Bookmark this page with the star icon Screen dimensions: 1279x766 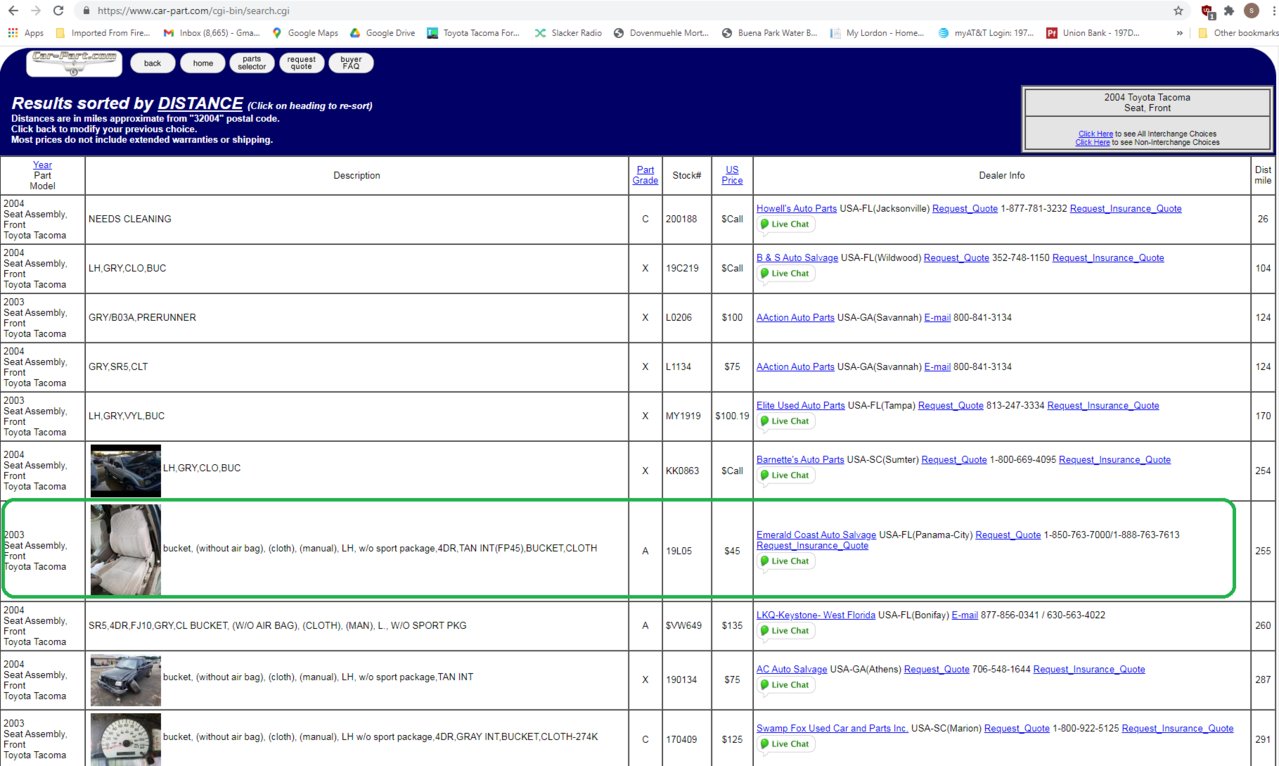coord(1179,10)
